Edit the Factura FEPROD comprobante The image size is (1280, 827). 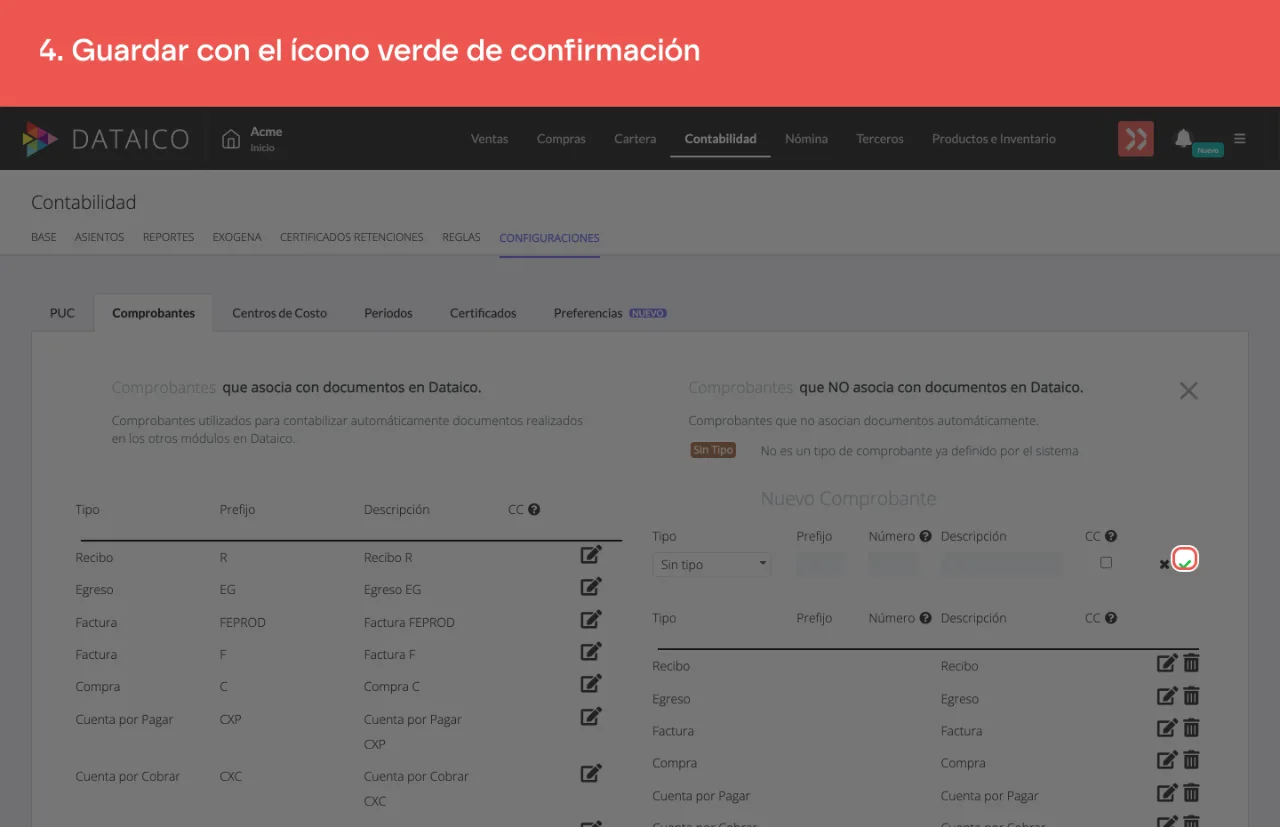(x=591, y=619)
